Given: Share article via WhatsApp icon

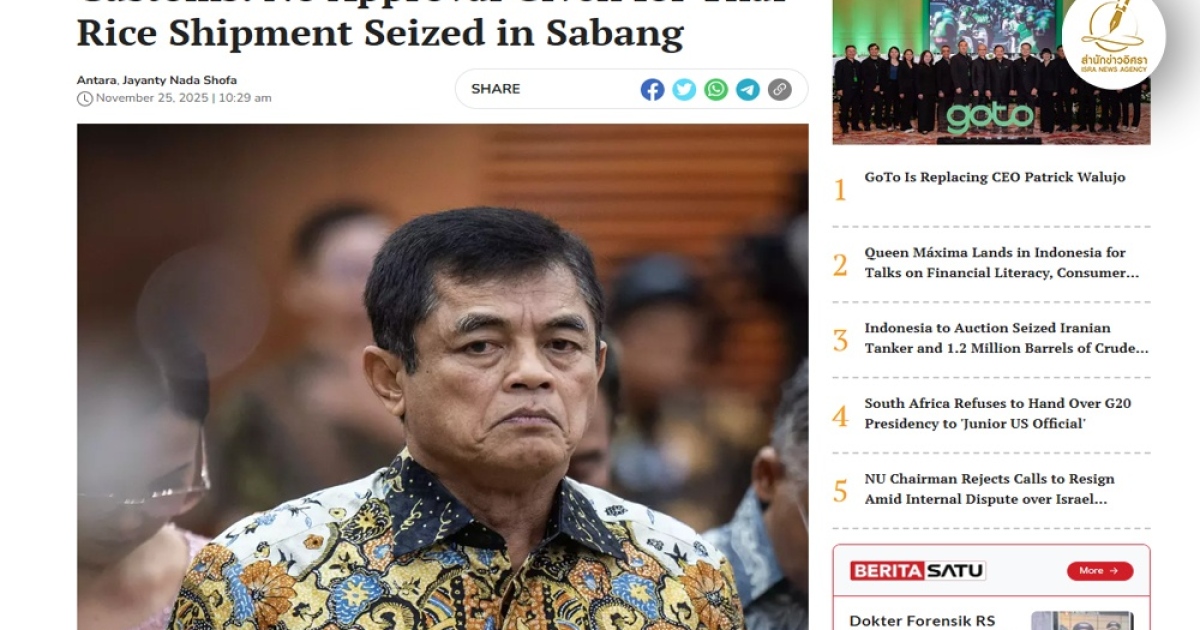Looking at the screenshot, I should pyautogui.click(x=716, y=89).
